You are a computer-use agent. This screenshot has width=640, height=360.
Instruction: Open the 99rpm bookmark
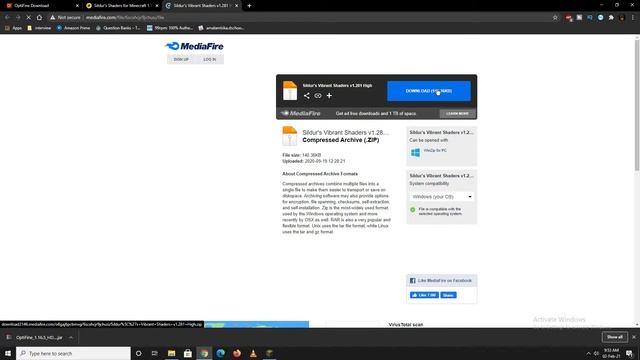coord(170,28)
